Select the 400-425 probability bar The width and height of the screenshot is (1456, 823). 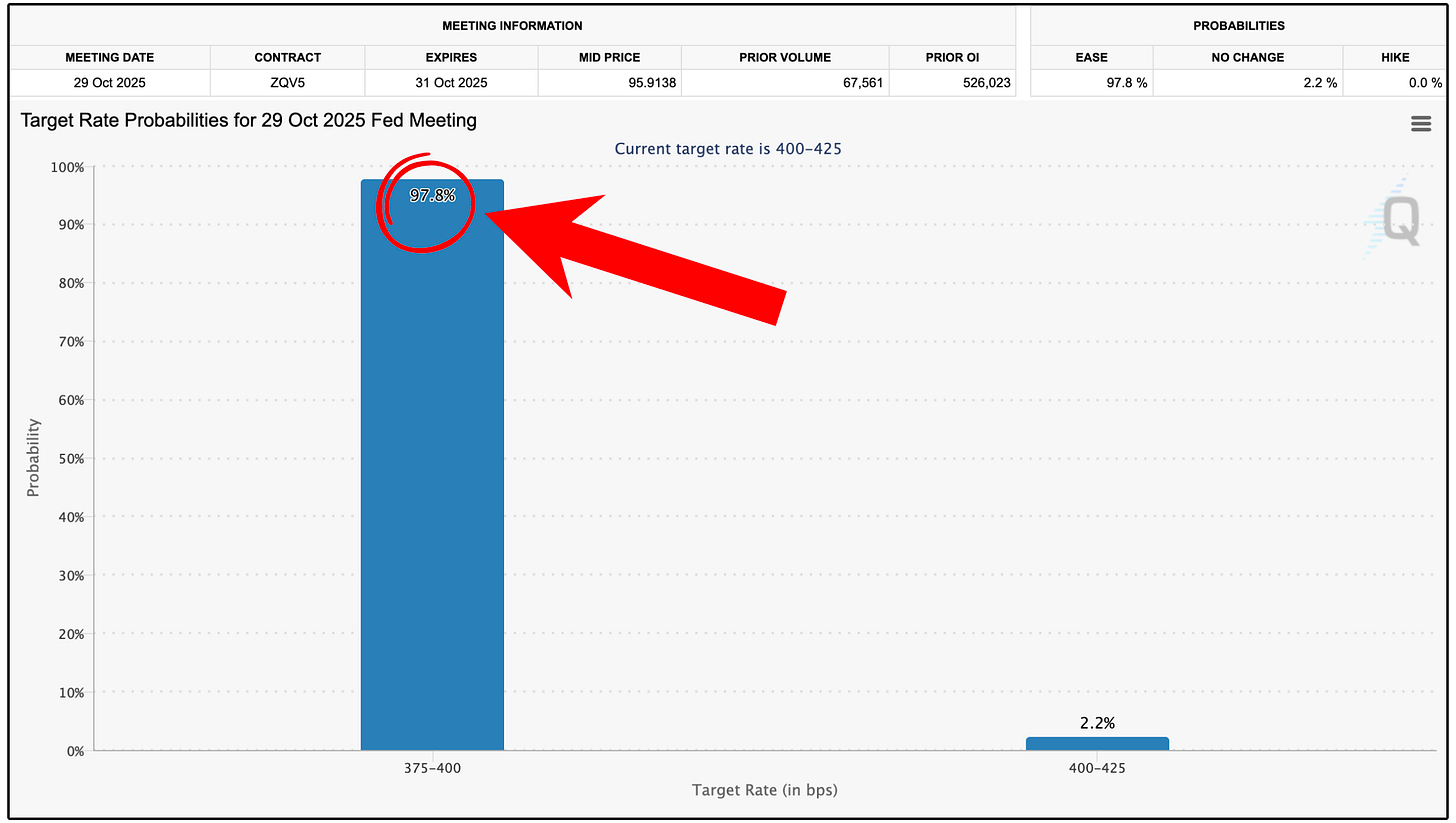pos(1097,744)
